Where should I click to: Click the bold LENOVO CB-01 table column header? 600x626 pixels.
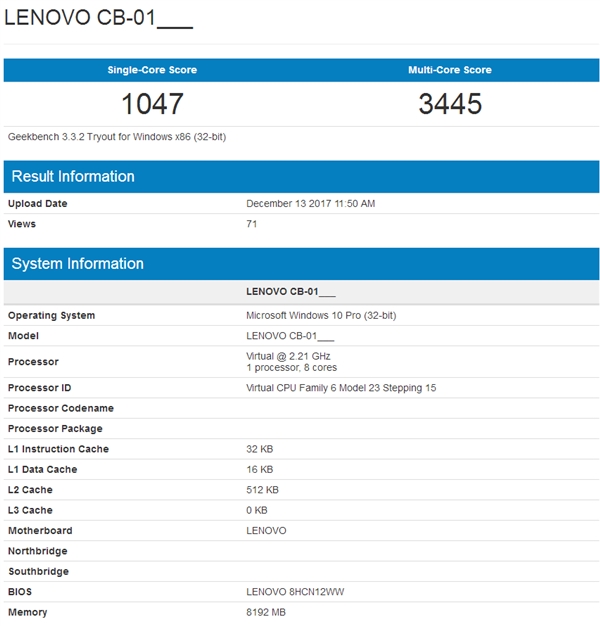tap(291, 292)
